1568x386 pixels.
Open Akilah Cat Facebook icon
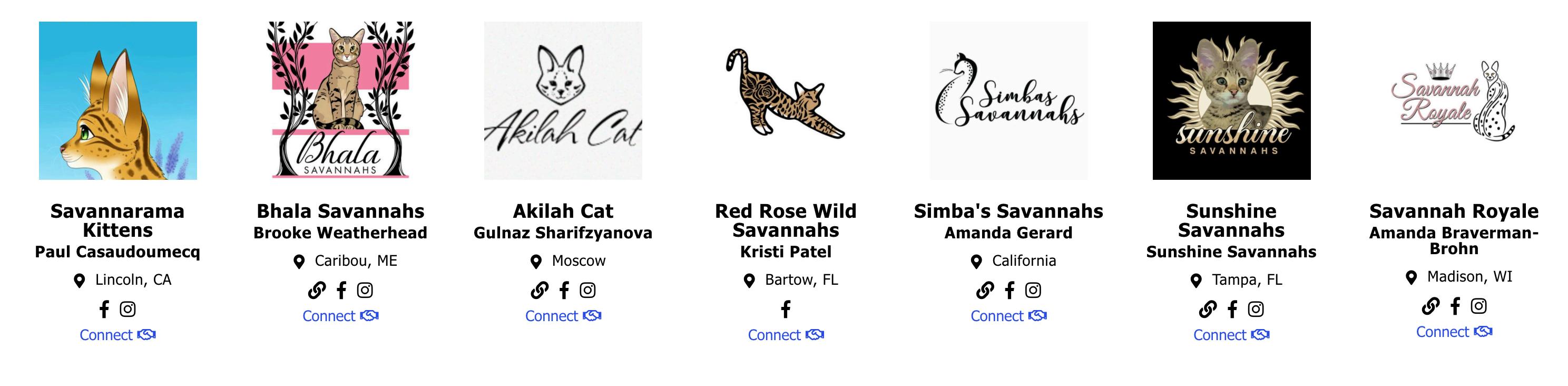(564, 291)
